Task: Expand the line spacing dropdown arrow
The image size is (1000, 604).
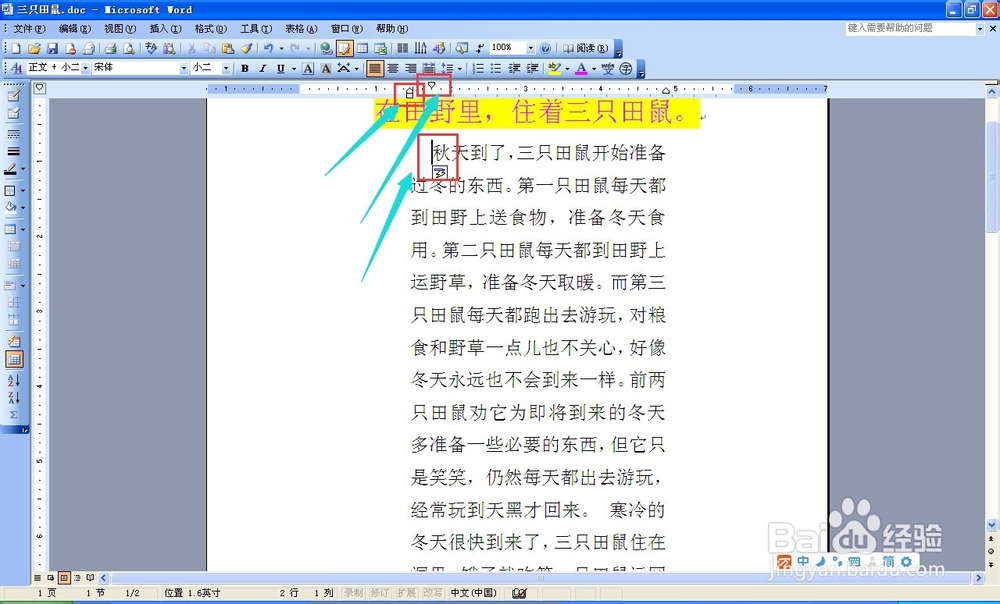Action: pyautogui.click(x=459, y=68)
